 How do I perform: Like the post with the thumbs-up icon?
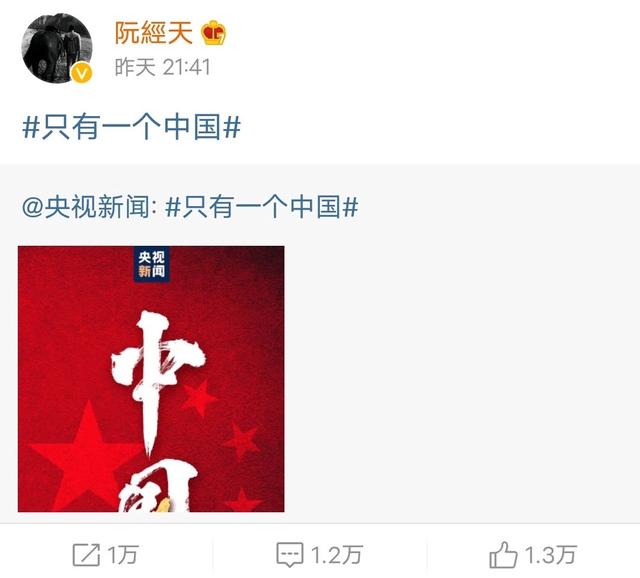[x=503, y=555]
